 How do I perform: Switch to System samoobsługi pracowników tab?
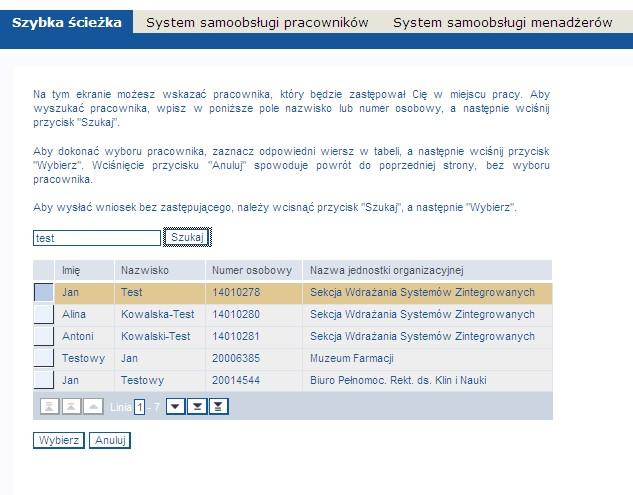point(257,22)
